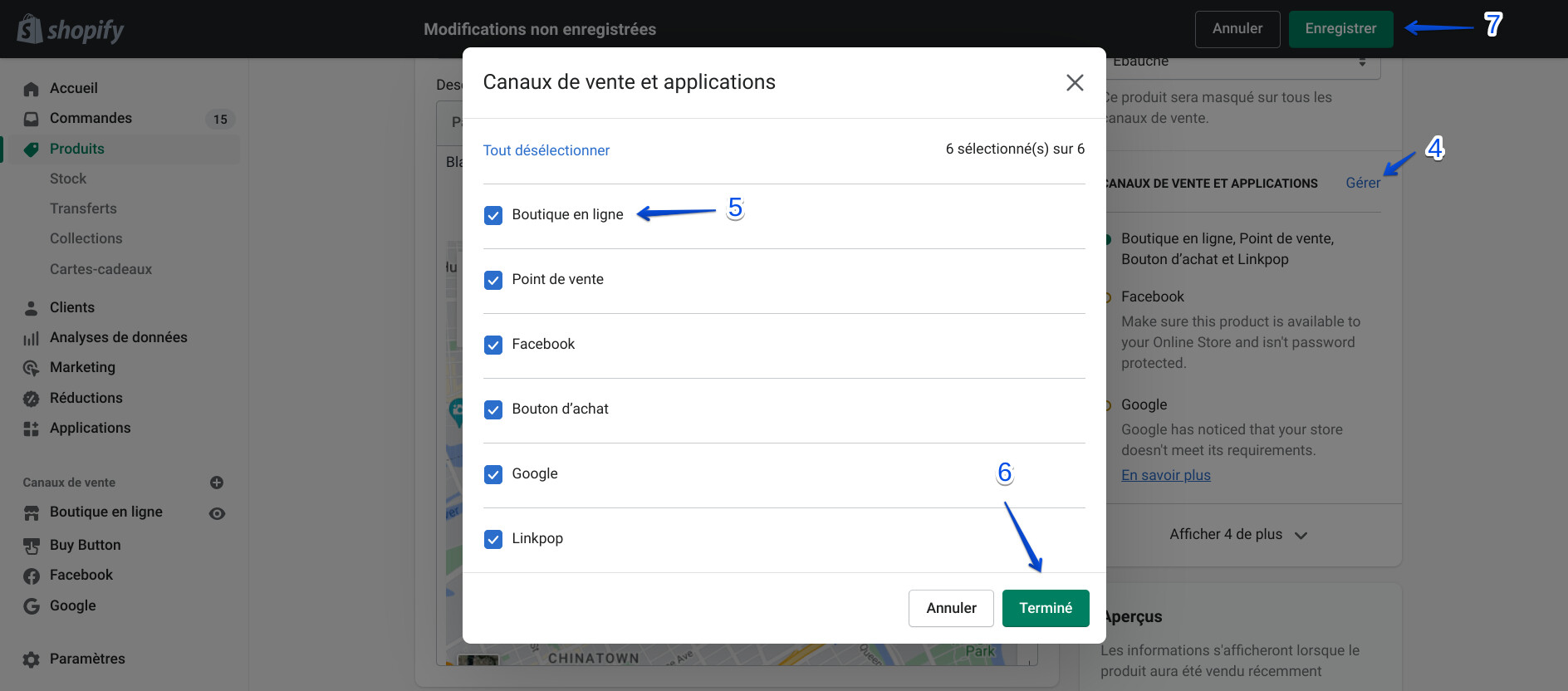Open Stock submenu item
The height and width of the screenshot is (691, 1568).
[x=68, y=179]
